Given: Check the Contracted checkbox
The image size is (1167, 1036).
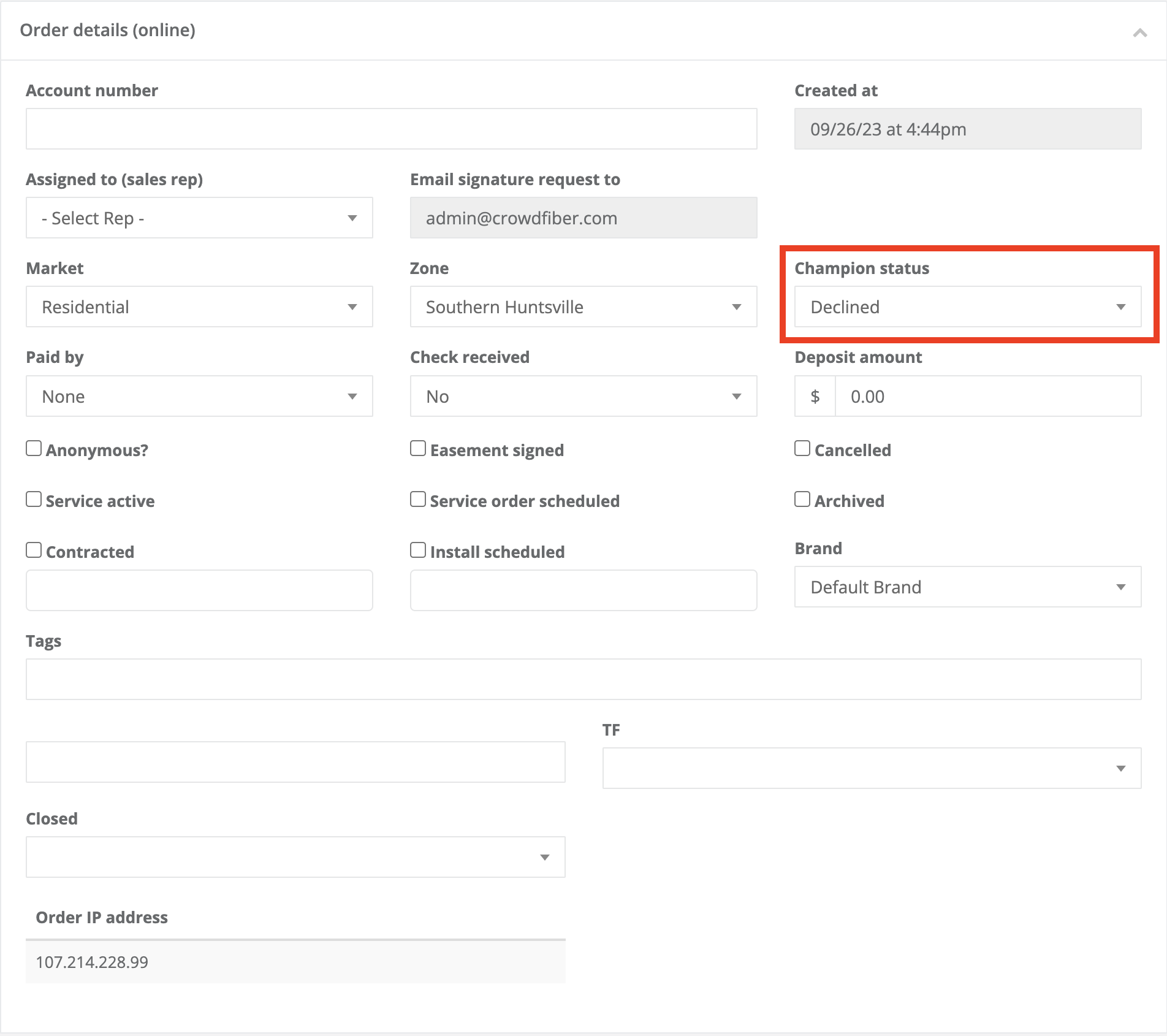Looking at the screenshot, I should tap(34, 550).
